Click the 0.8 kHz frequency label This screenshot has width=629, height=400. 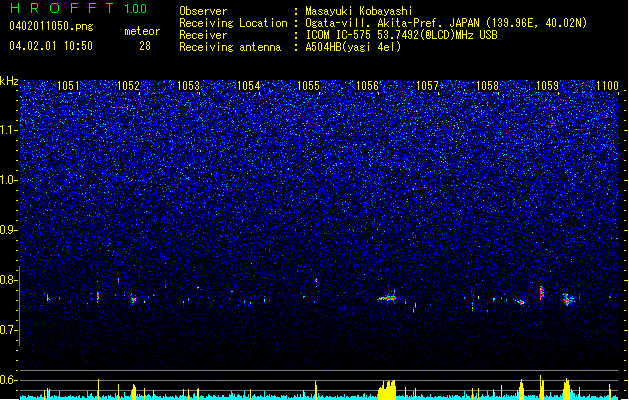[9, 280]
